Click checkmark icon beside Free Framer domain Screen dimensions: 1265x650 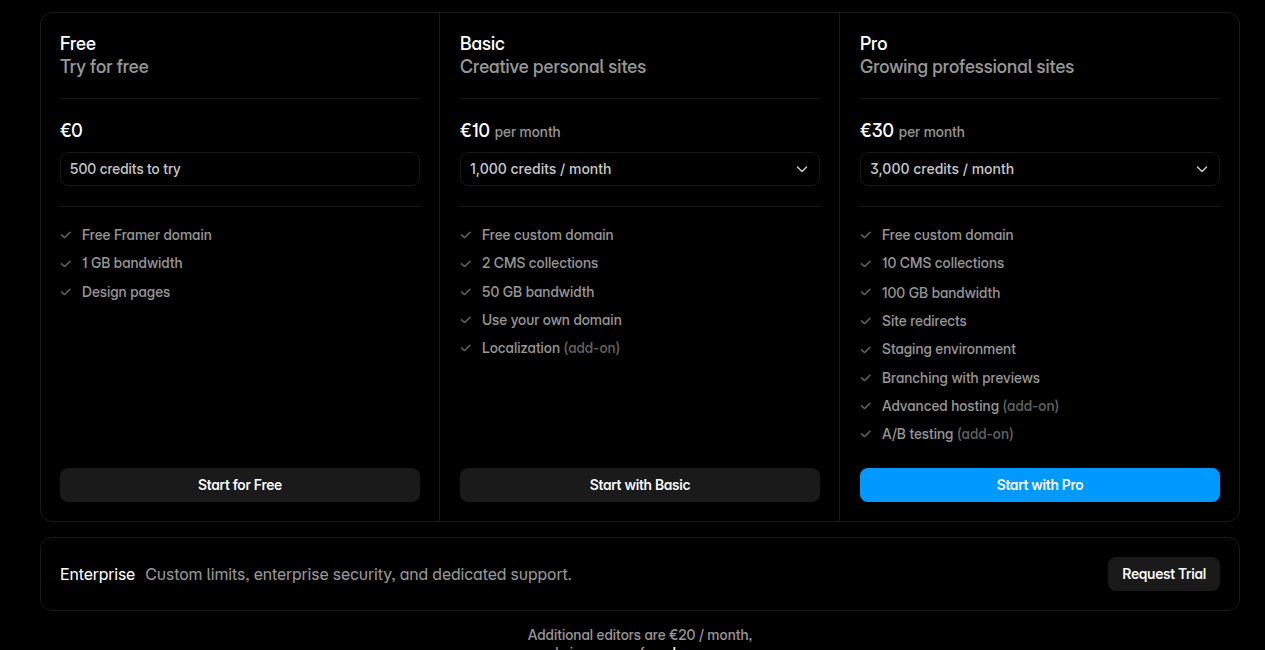[x=66, y=235]
